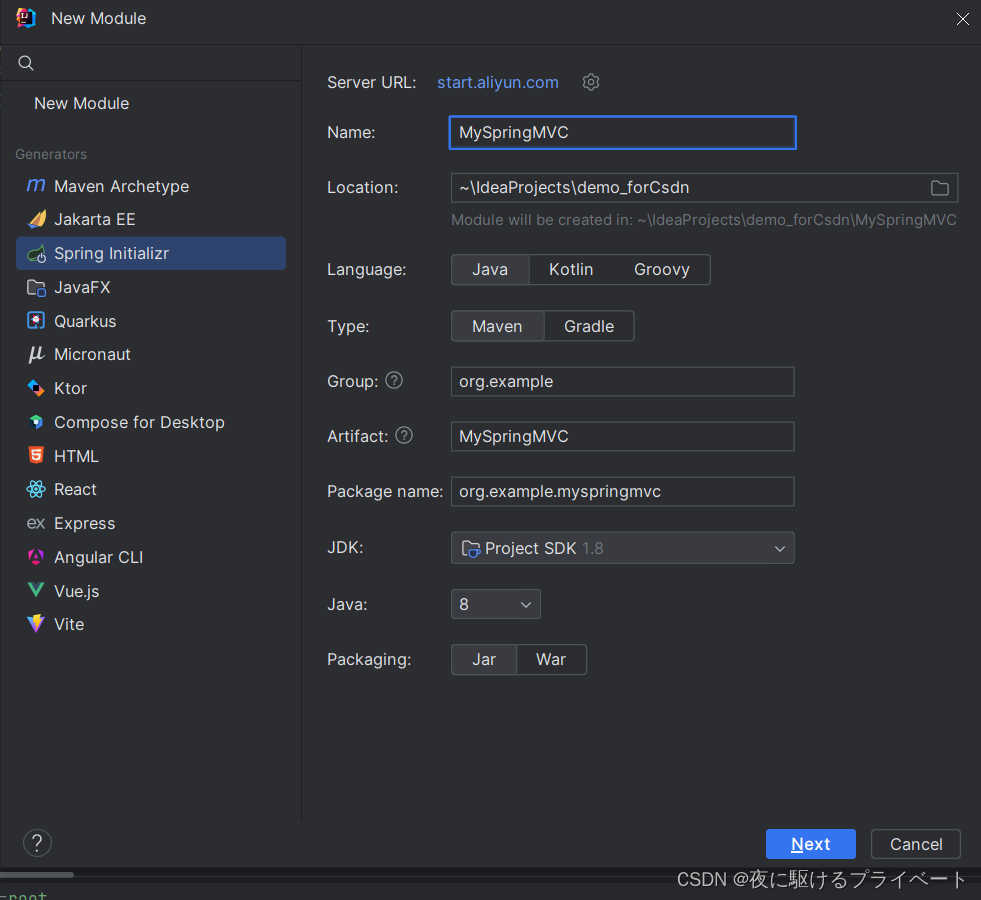981x900 pixels.
Task: Select Groovy language option
Action: [661, 270]
